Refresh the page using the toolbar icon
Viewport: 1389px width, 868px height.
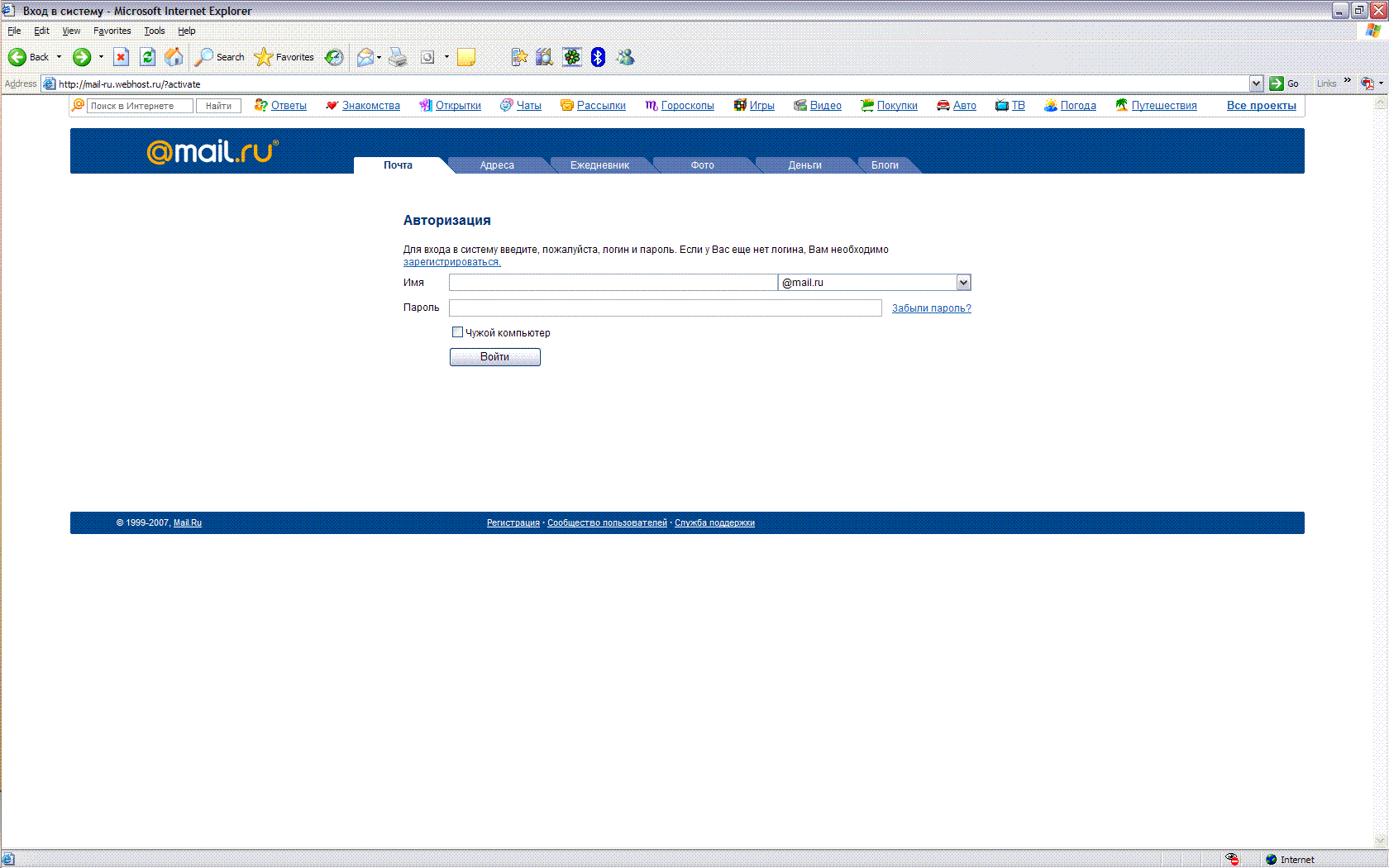(x=148, y=57)
